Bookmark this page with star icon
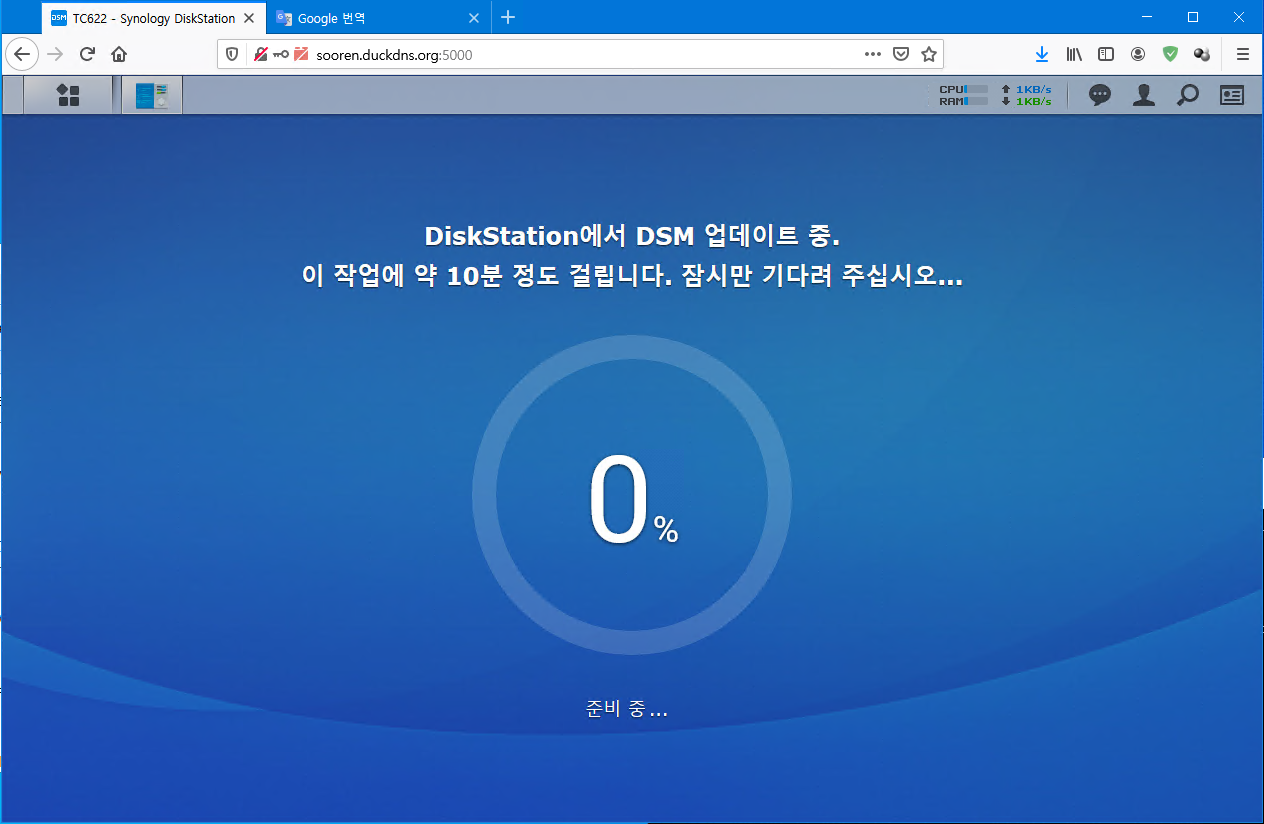Screen dimensions: 1264x824 928,54
